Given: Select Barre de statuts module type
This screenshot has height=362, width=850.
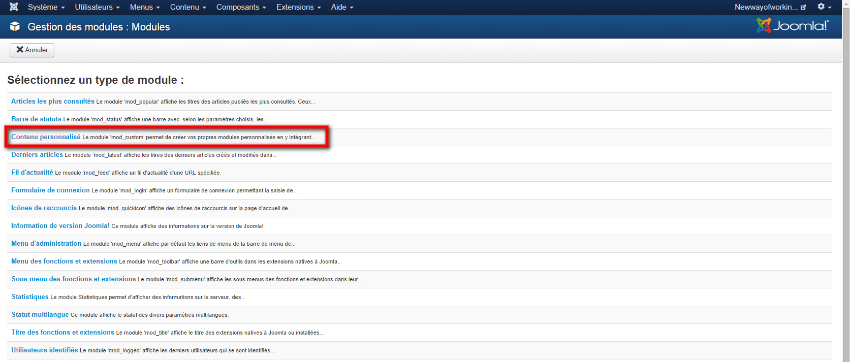Looking at the screenshot, I should tap(36, 119).
